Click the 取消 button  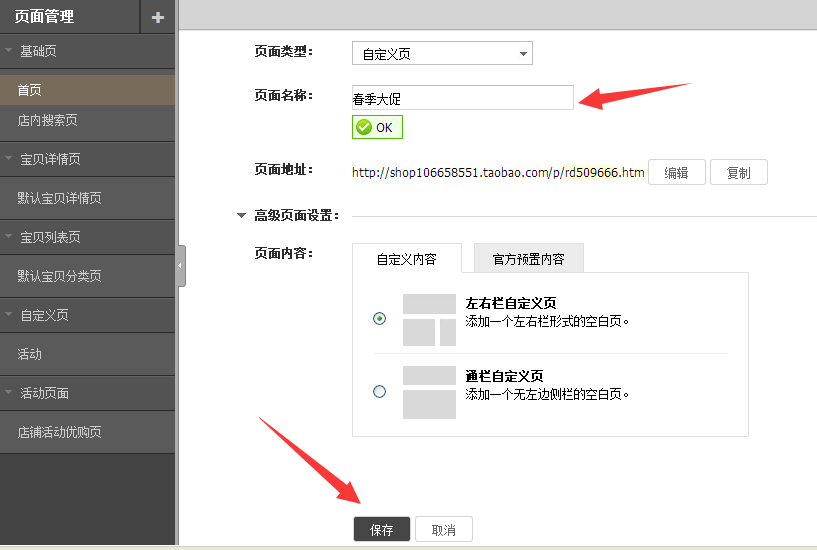[443, 530]
